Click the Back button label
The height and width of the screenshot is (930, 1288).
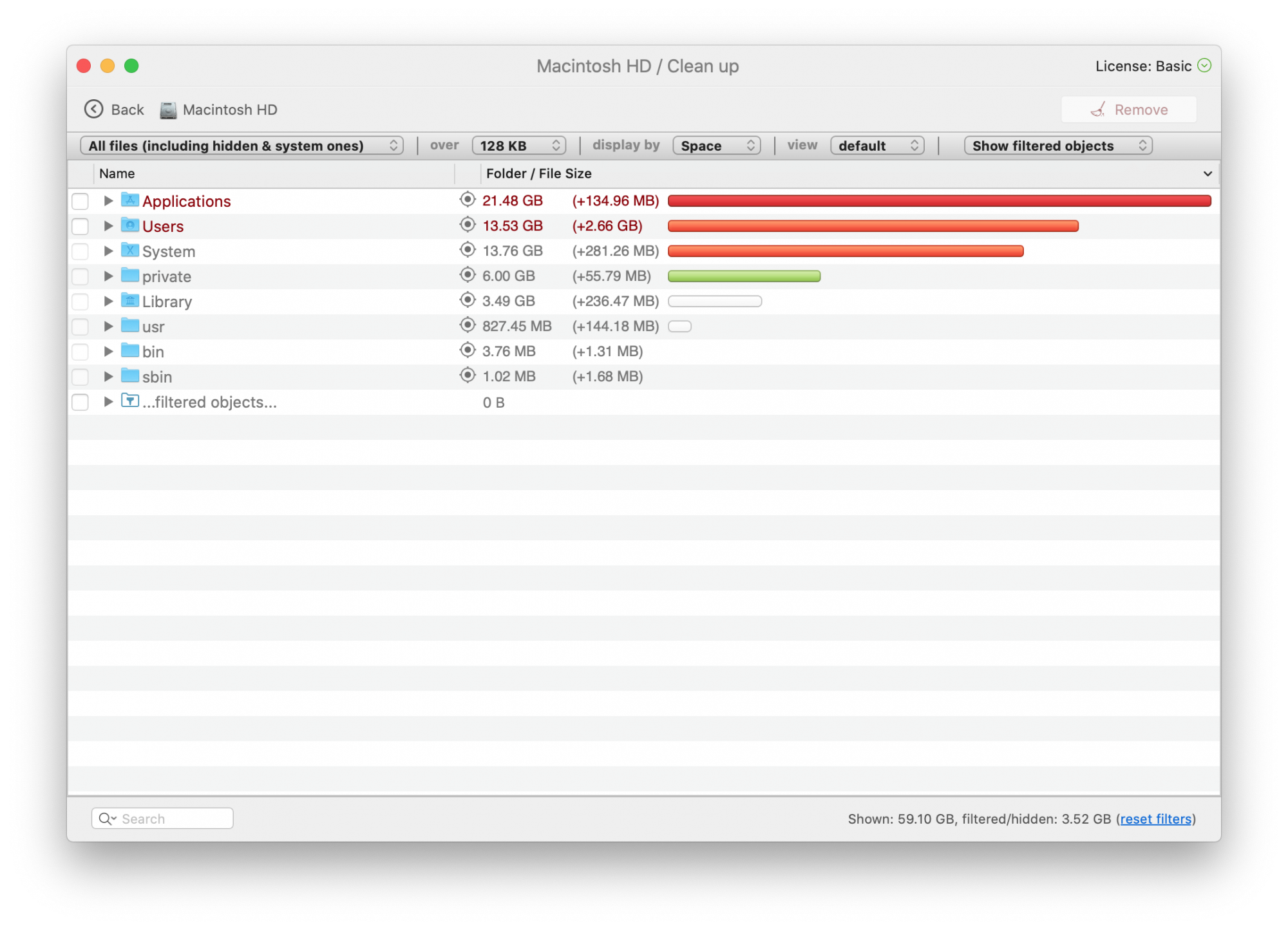[x=128, y=110]
